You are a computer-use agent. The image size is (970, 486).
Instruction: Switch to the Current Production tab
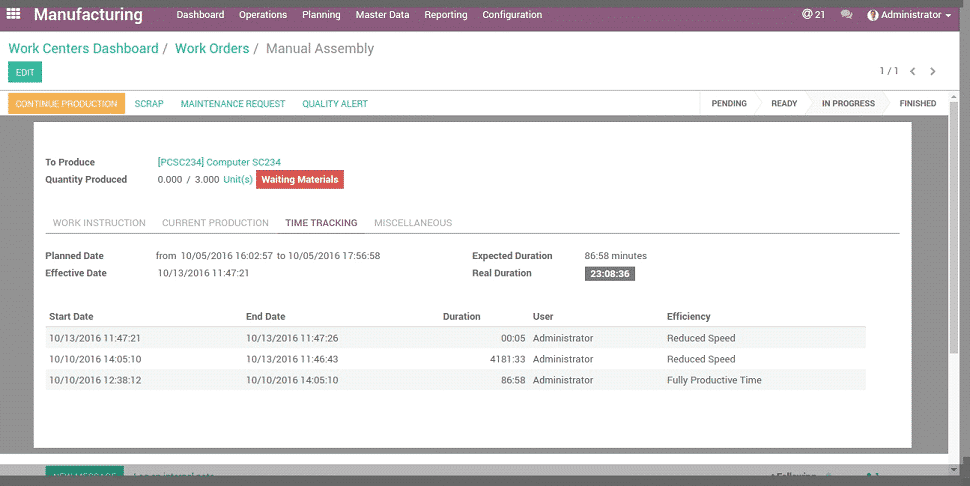point(215,223)
